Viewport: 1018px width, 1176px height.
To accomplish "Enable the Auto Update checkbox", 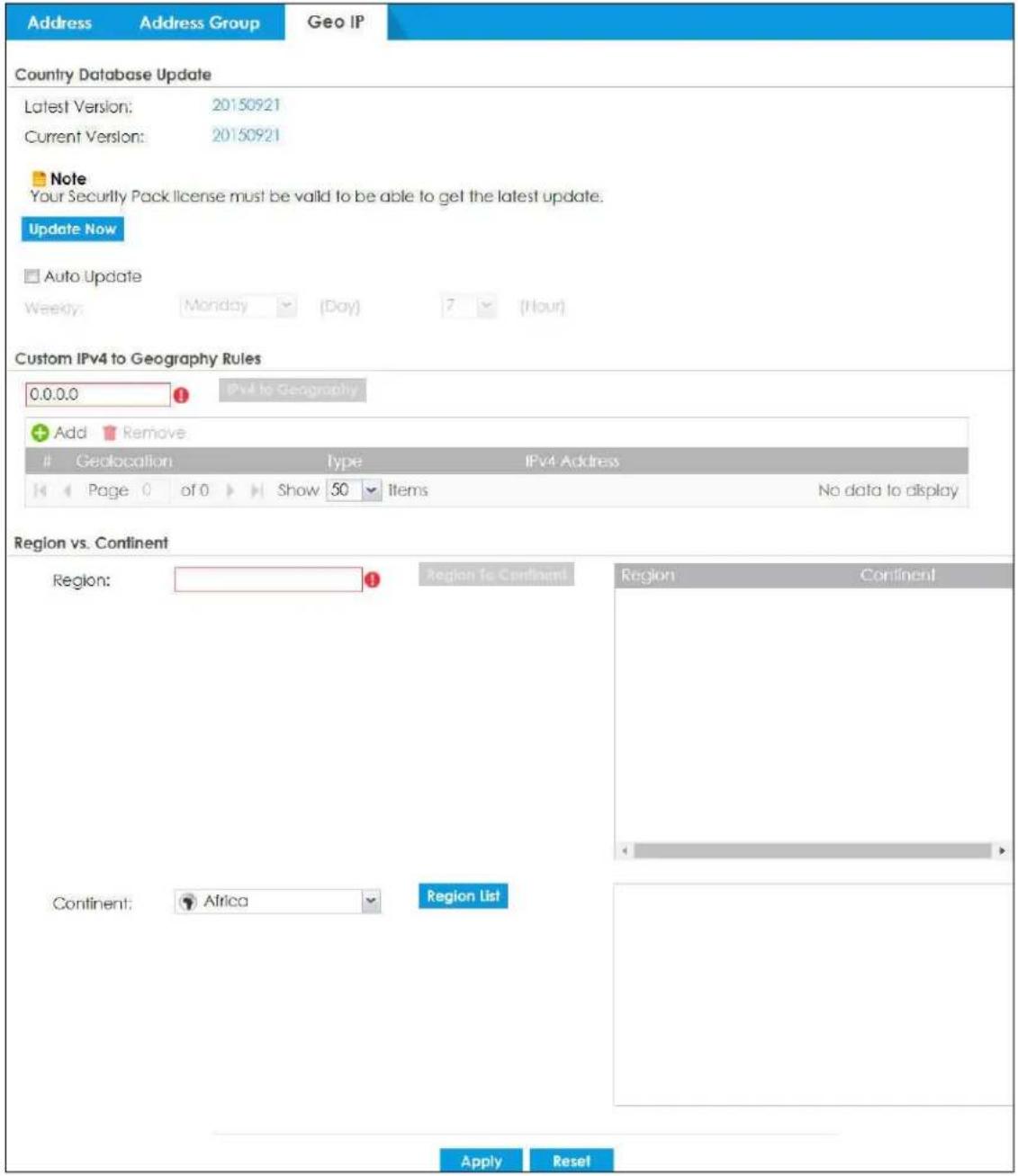I will click(x=32, y=277).
